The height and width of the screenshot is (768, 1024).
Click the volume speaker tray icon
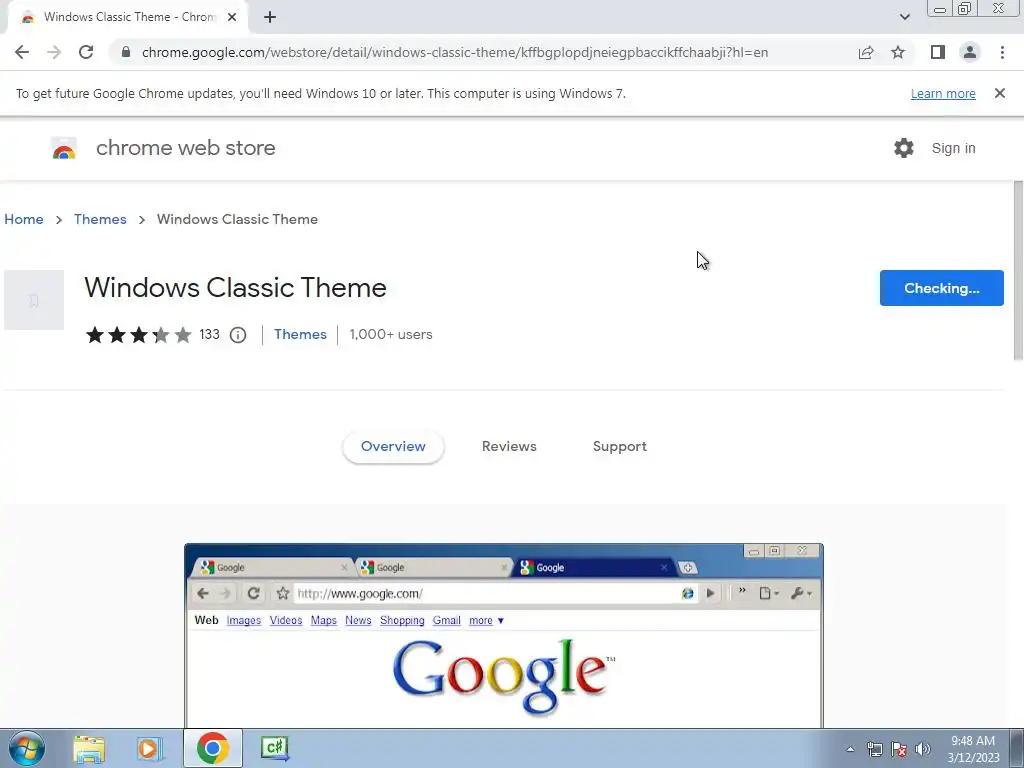click(x=923, y=749)
